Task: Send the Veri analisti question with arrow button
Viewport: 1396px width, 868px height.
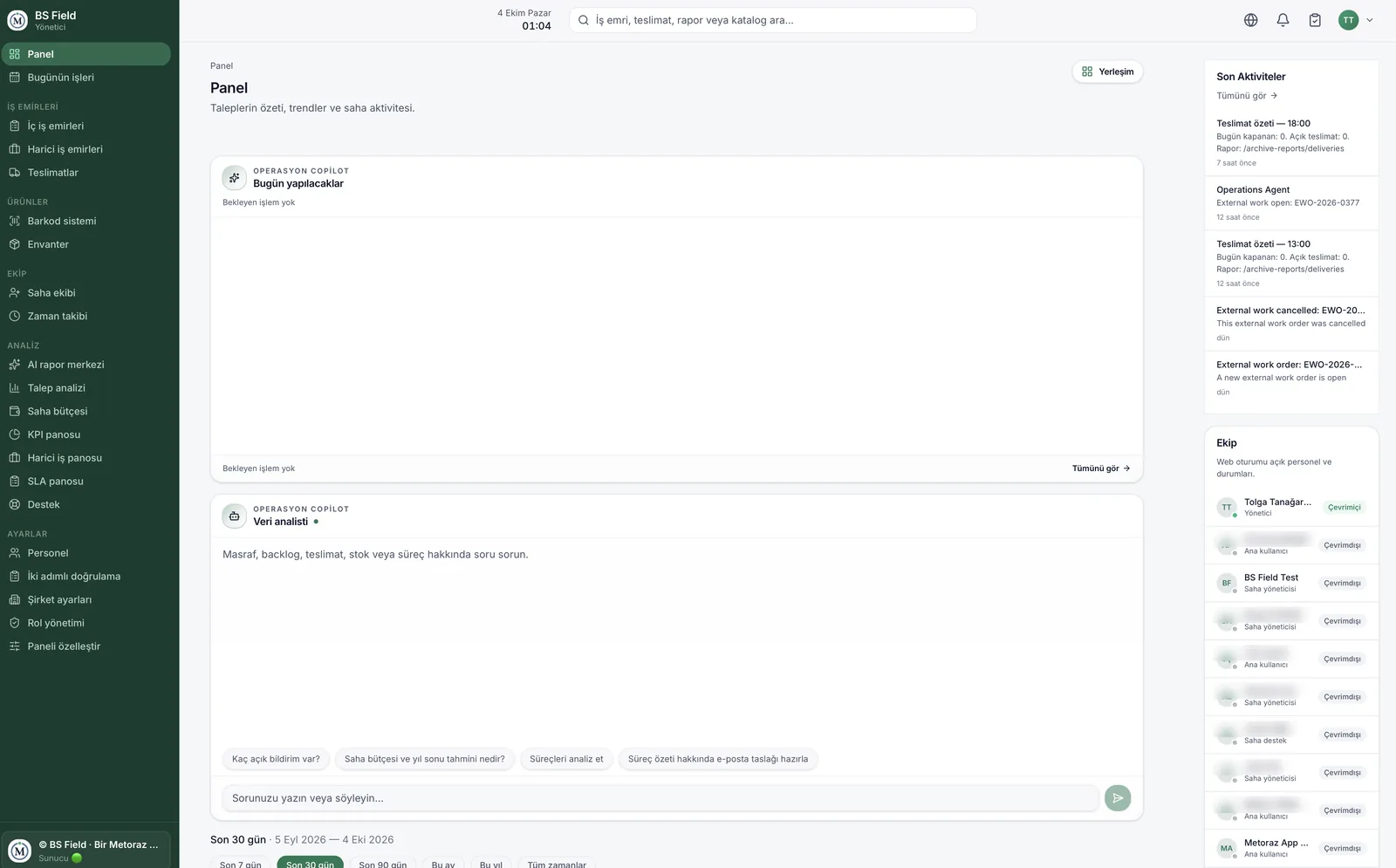Action: [x=1118, y=797]
